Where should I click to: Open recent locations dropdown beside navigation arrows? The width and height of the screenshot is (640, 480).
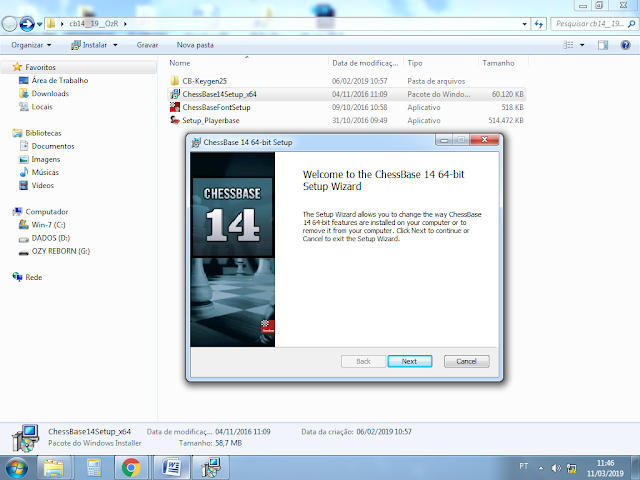coord(40,24)
